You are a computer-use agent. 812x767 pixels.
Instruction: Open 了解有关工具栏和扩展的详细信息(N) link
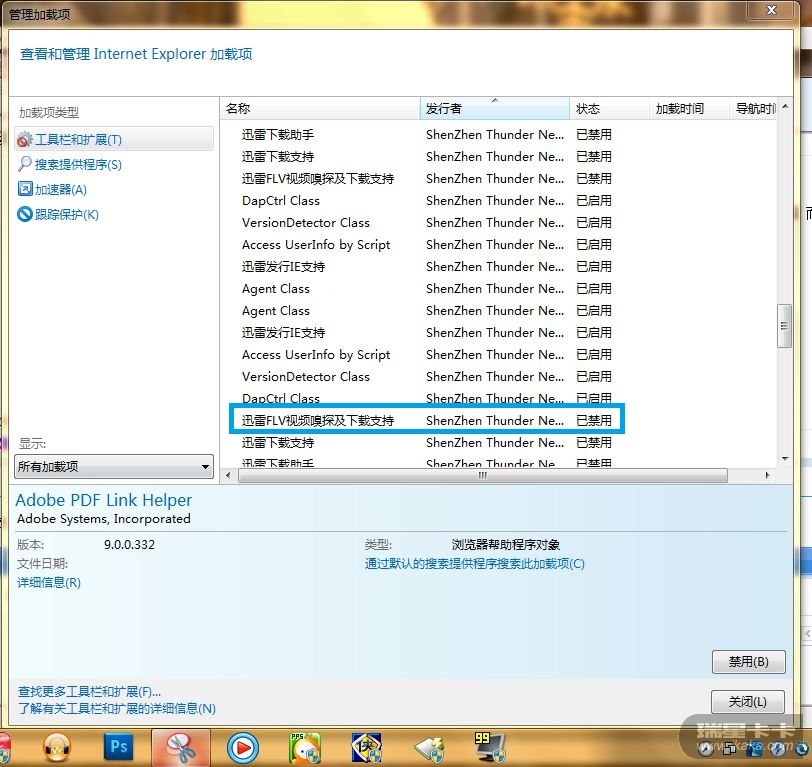117,708
